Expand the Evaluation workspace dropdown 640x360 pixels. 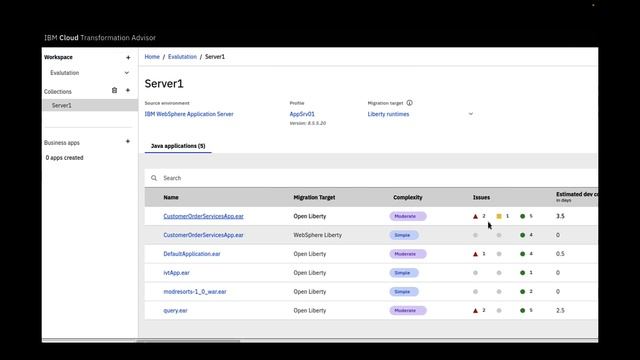[127, 73]
